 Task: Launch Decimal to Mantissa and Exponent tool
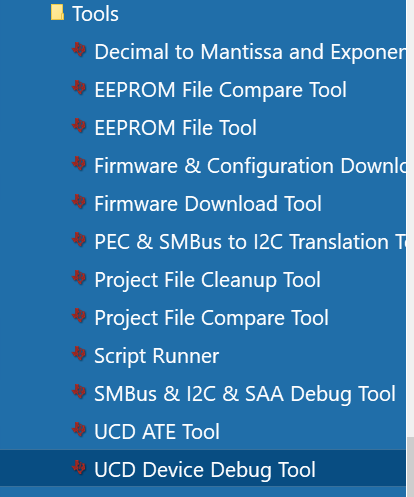pyautogui.click(x=250, y=52)
